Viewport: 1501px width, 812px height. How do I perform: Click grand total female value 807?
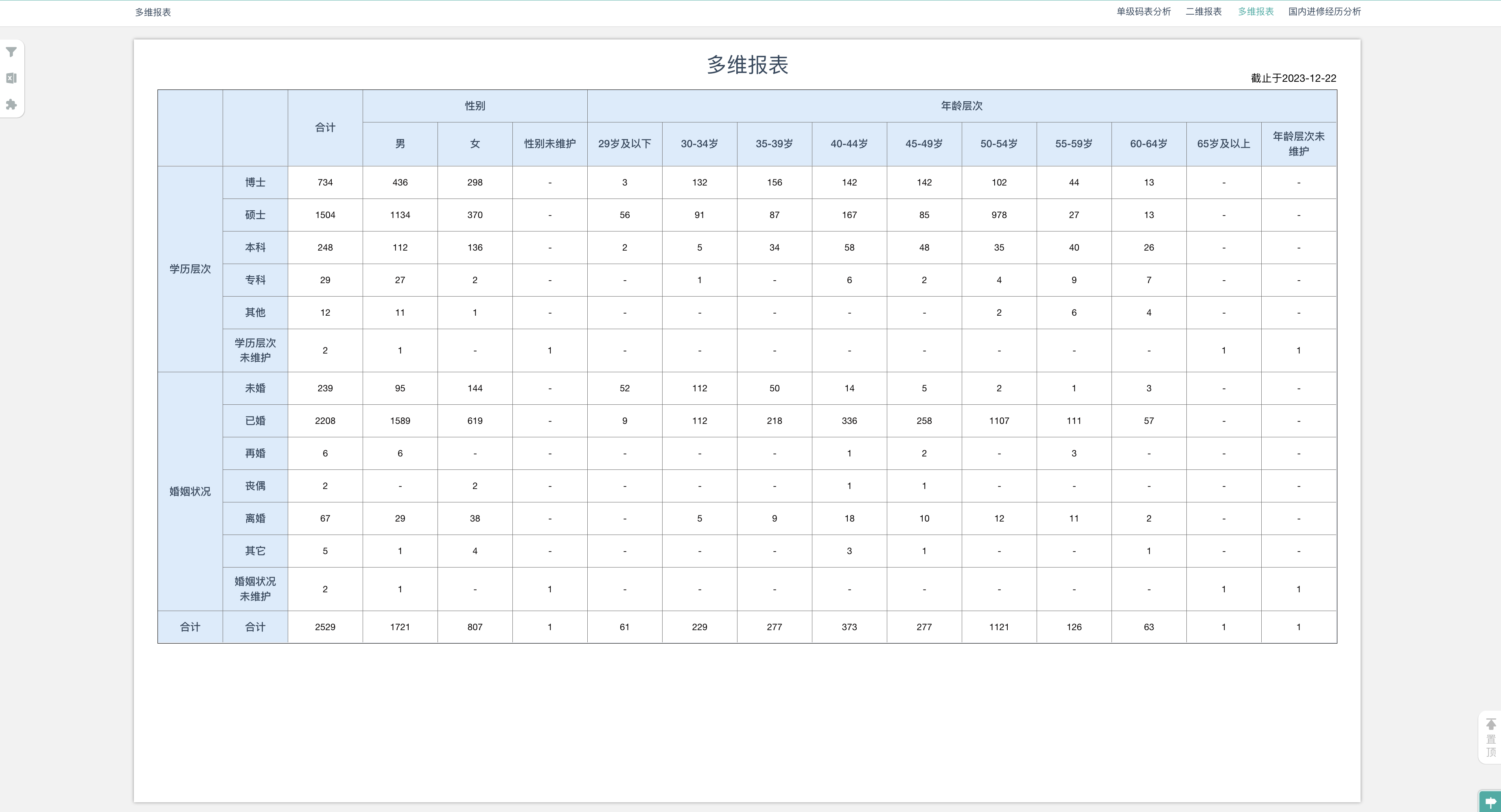pos(475,627)
